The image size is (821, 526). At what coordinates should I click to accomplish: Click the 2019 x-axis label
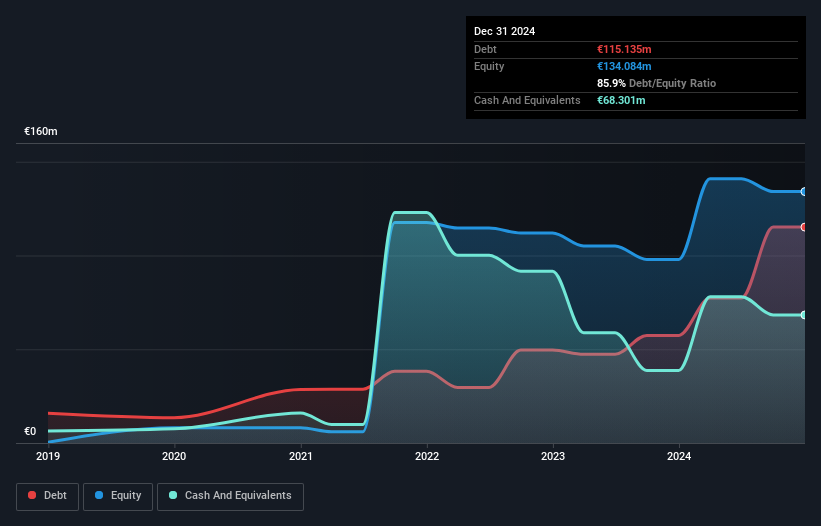click(48, 456)
